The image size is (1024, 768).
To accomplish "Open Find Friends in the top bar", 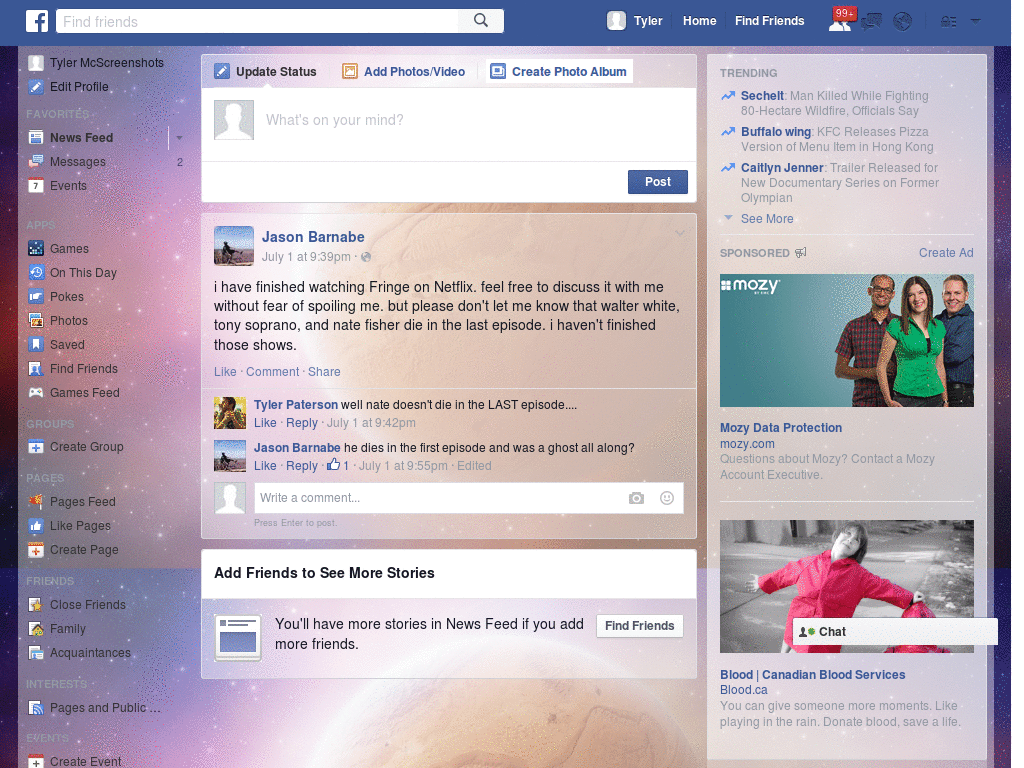I will point(769,21).
